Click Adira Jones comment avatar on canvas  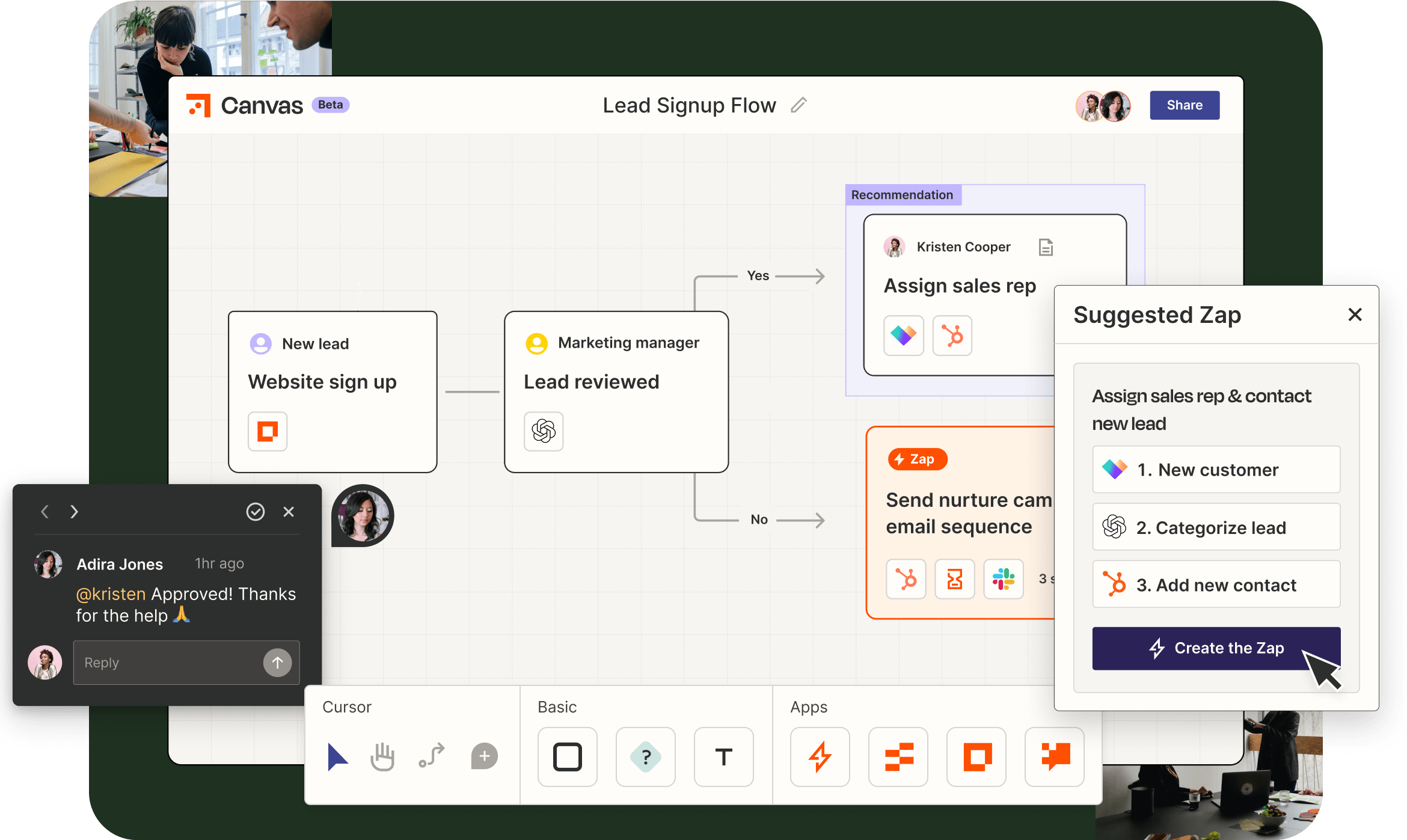coord(363,516)
